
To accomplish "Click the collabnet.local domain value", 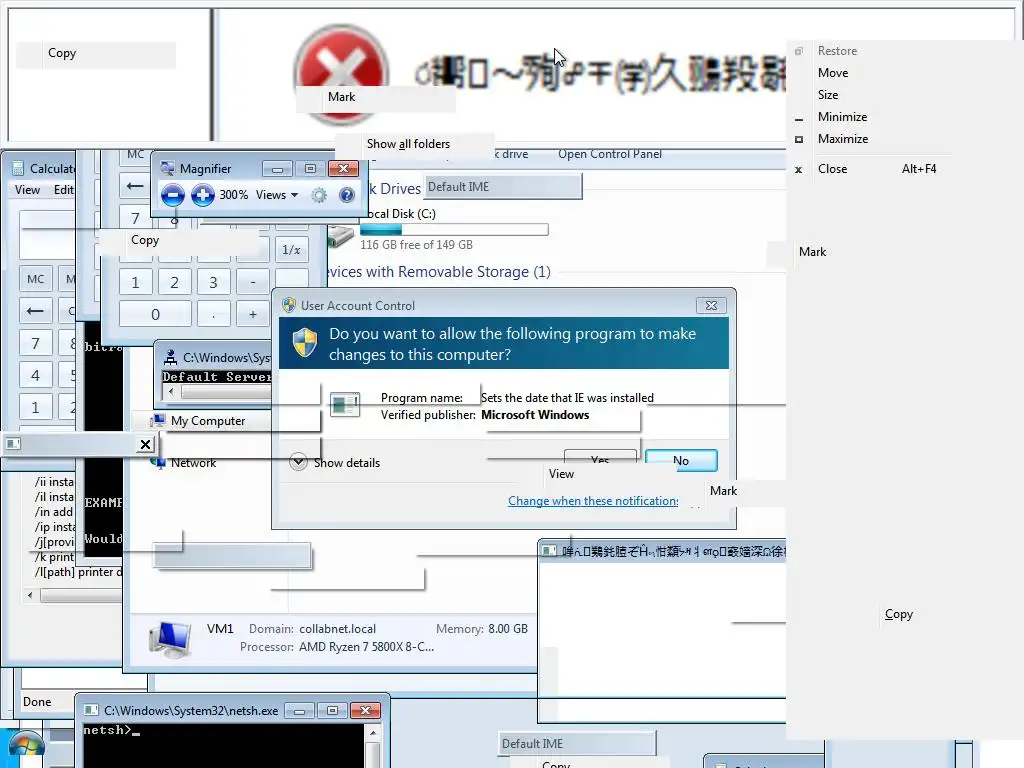I will [338, 628].
